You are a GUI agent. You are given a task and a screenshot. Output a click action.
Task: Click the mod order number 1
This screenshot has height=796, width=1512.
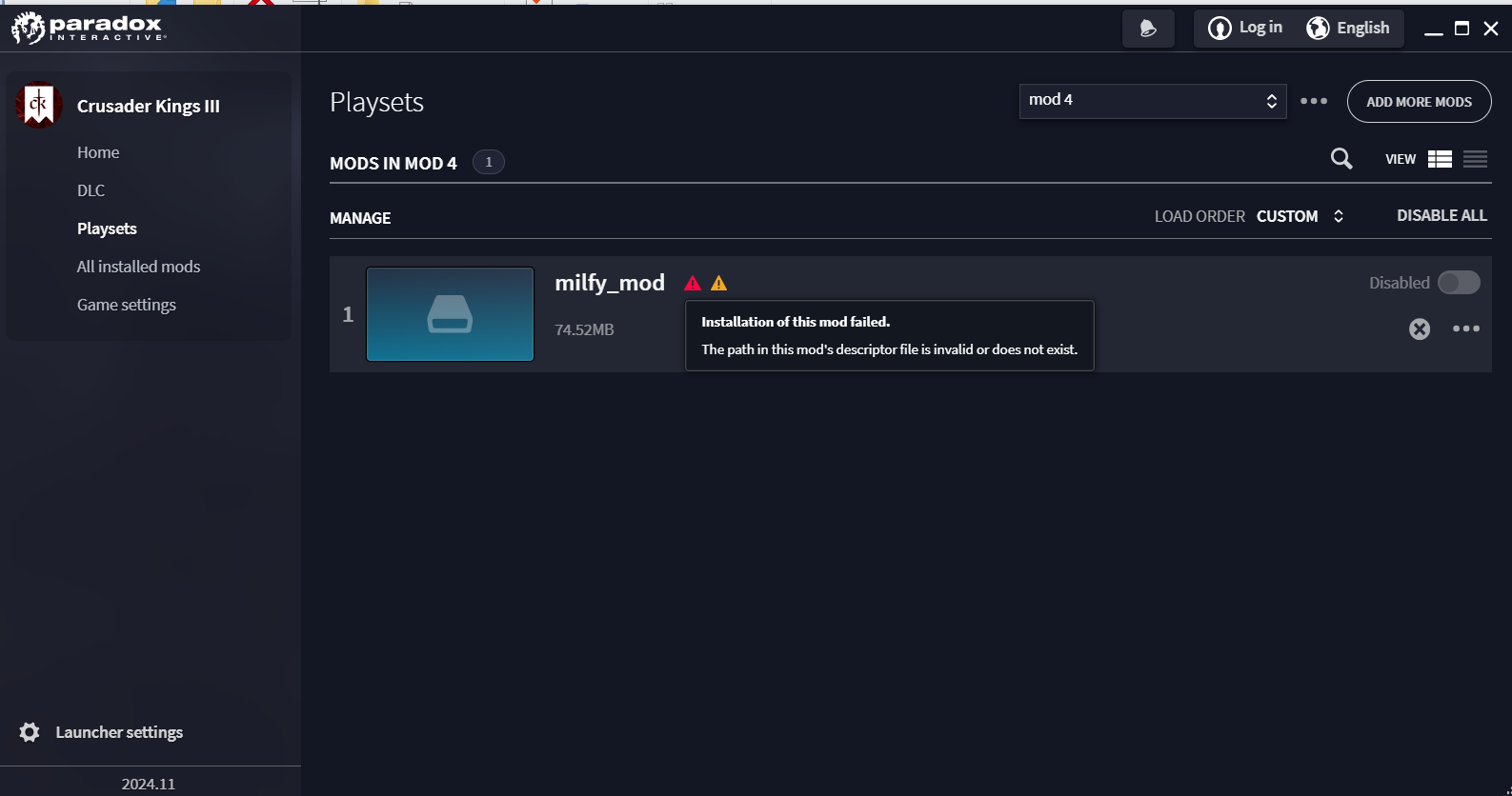[348, 314]
